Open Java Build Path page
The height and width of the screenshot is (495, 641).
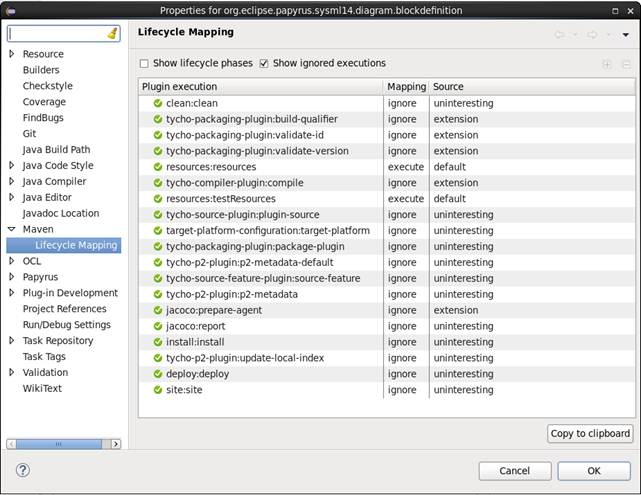pyautogui.click(x=56, y=150)
